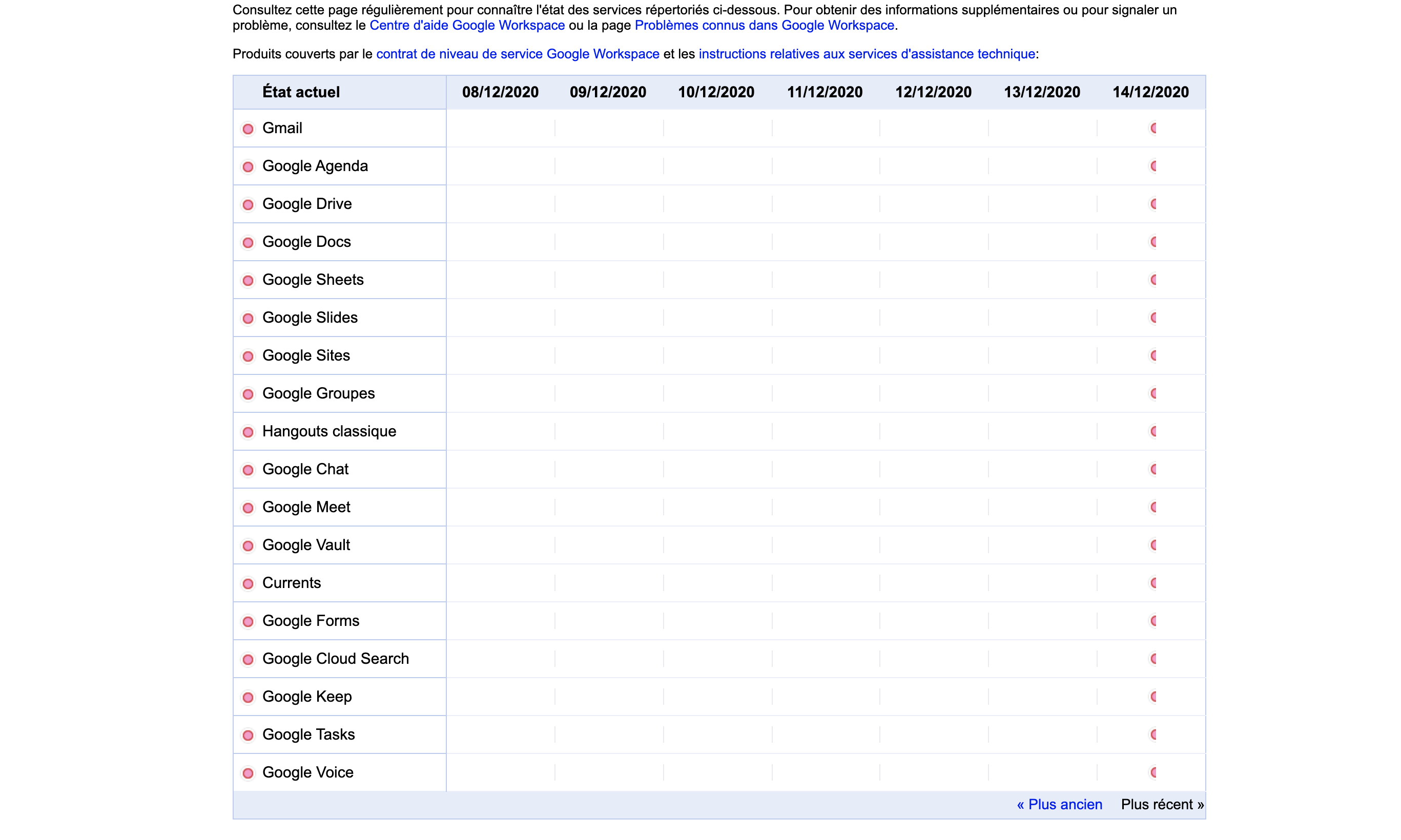Click the red status icon beside Google Sheets
Screen dimensions: 1401x840
tap(248, 281)
